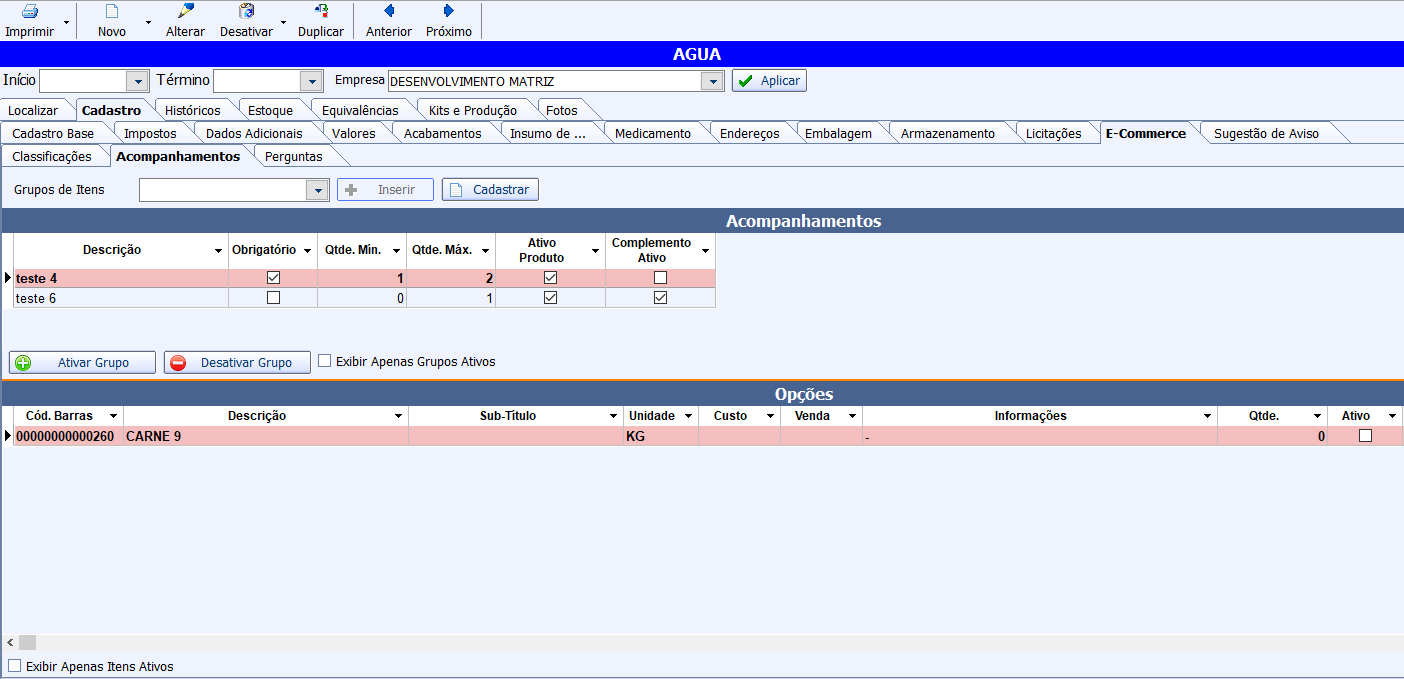Switch to the Perguntas tab
The height and width of the screenshot is (679, 1404).
(293, 156)
